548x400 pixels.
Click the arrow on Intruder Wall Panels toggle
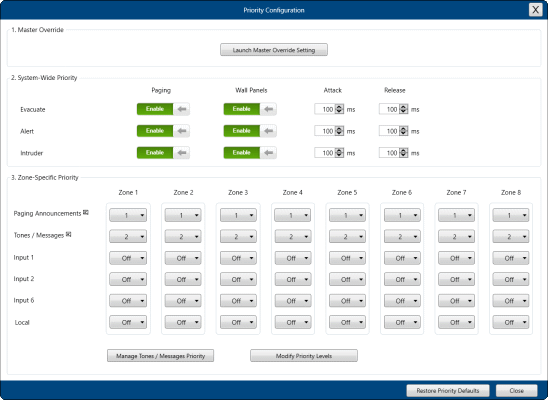click(268, 153)
